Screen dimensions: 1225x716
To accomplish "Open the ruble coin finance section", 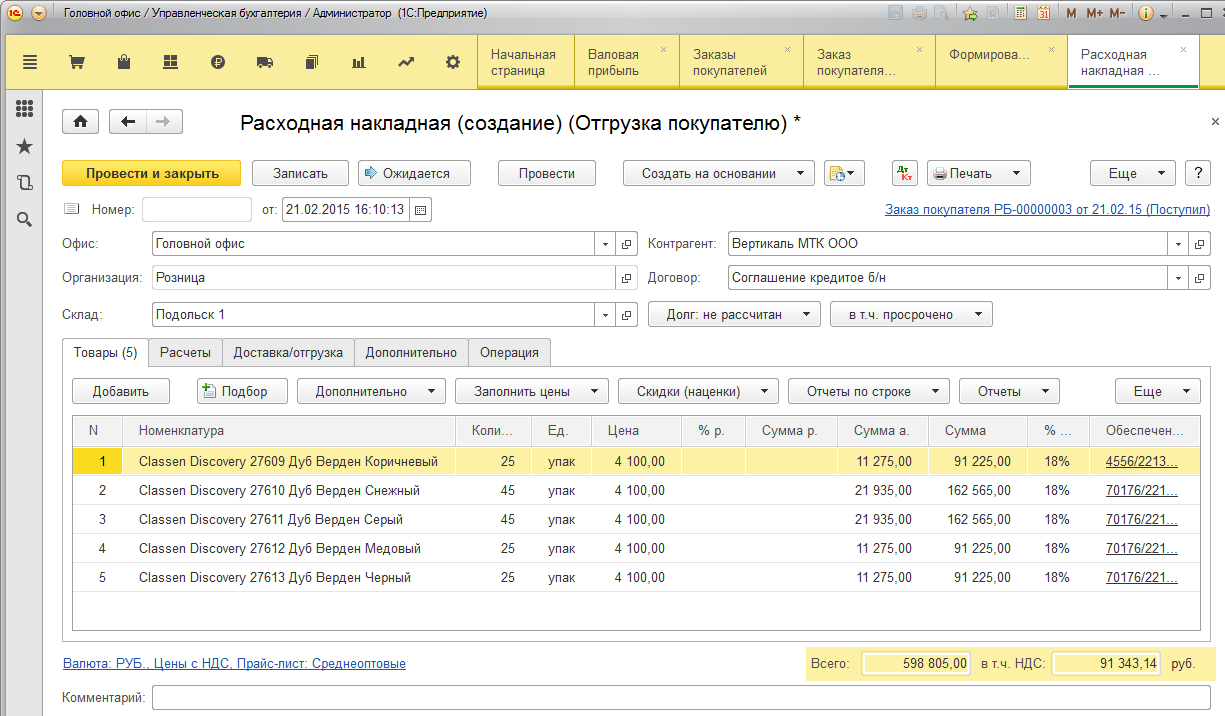I will 218,62.
